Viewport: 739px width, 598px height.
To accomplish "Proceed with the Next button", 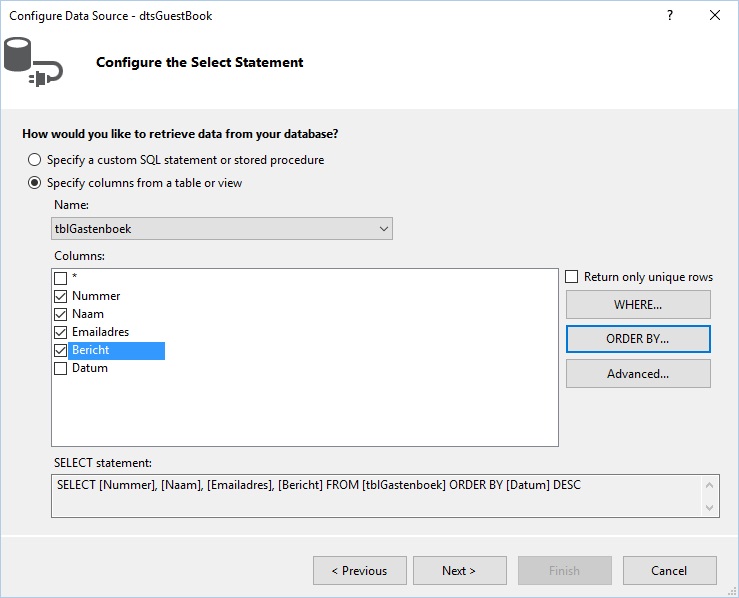I will (x=460, y=571).
